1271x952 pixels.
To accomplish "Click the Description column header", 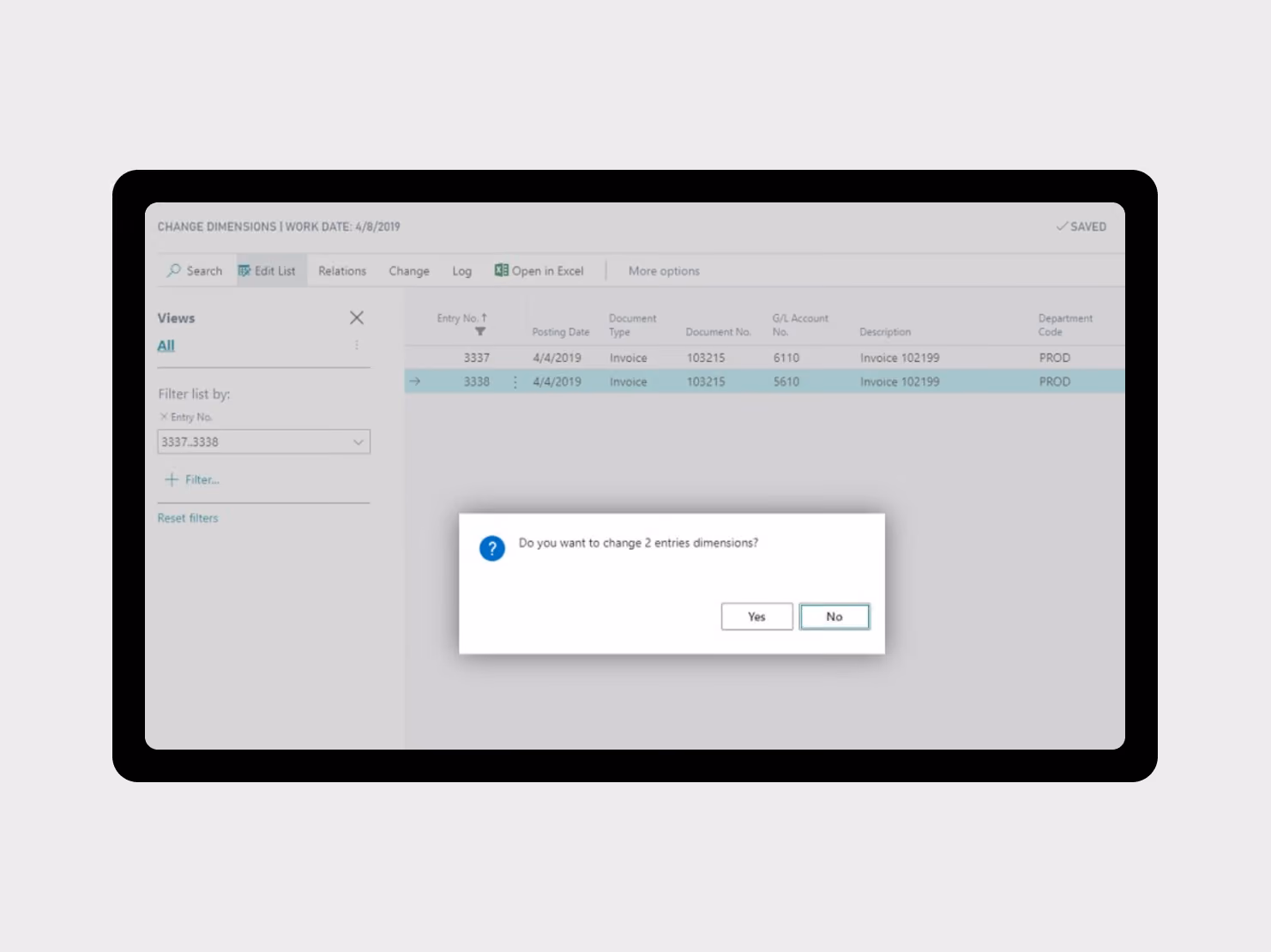I will tap(885, 332).
